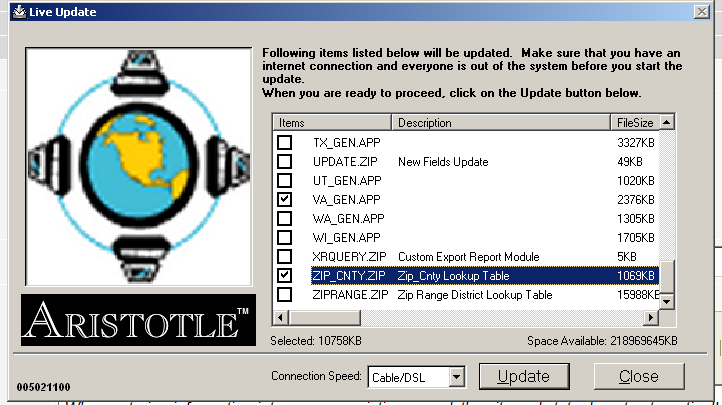
Task: Open the Connection Speed dropdown arrow
Action: (456, 377)
